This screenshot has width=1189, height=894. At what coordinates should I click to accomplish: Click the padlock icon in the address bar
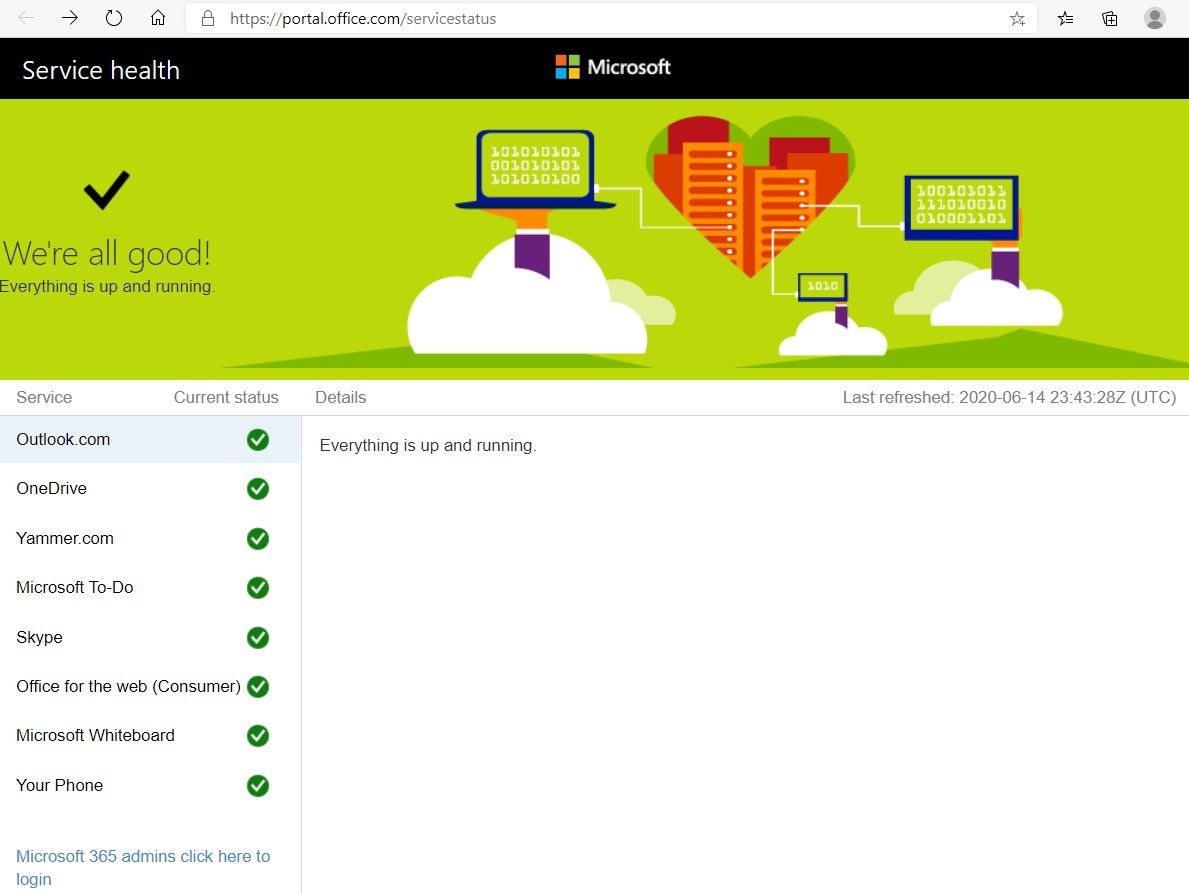coord(207,18)
